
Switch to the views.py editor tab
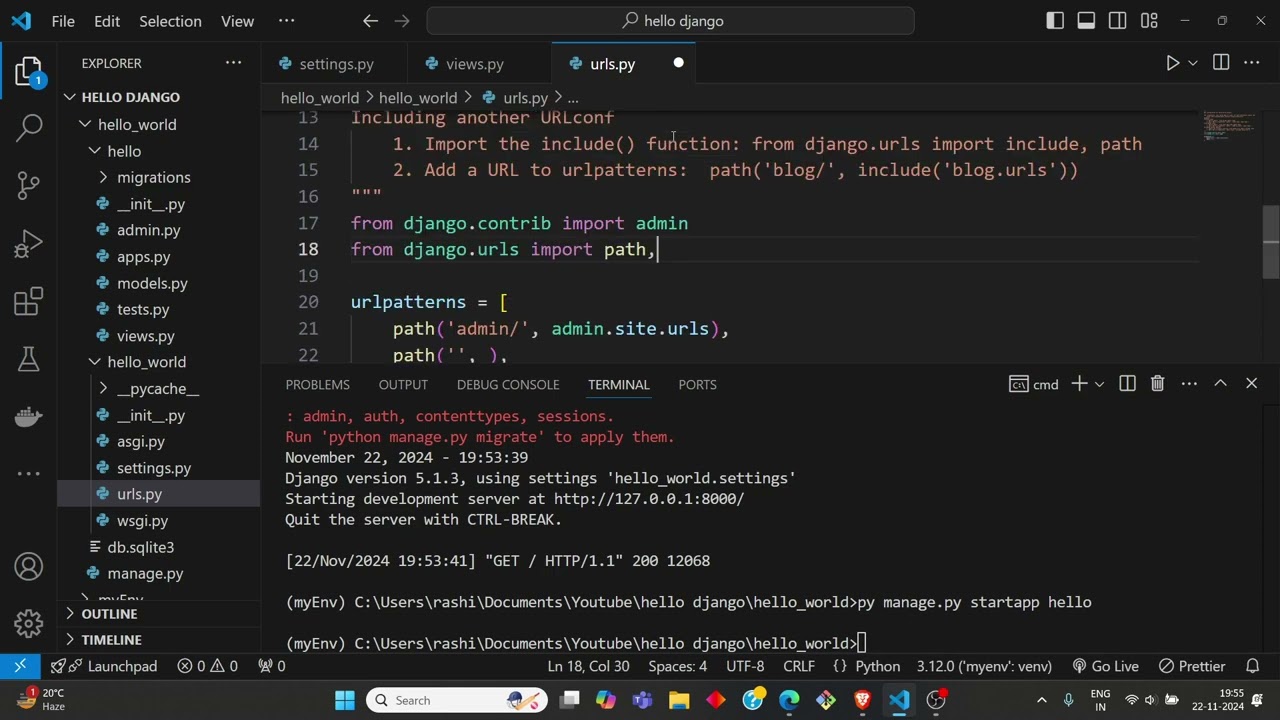click(x=475, y=63)
